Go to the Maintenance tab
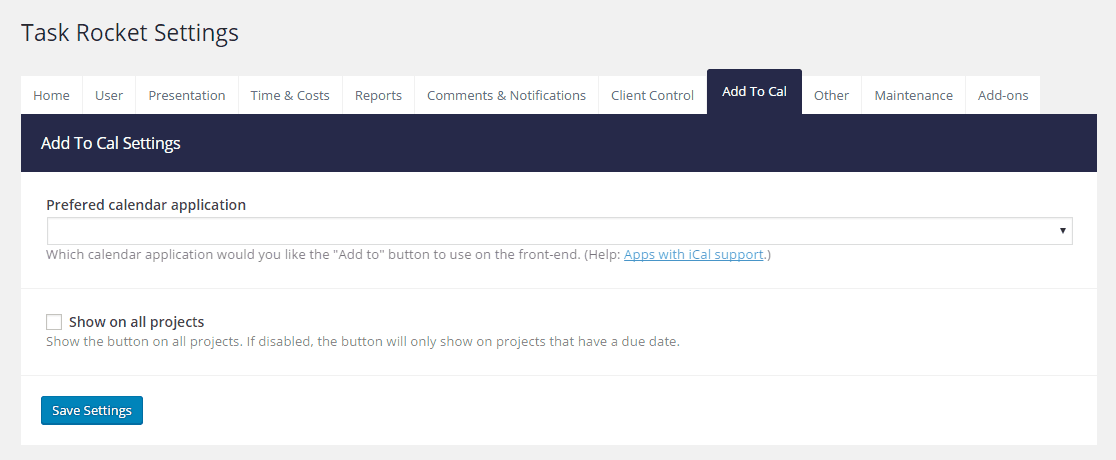 (x=913, y=95)
